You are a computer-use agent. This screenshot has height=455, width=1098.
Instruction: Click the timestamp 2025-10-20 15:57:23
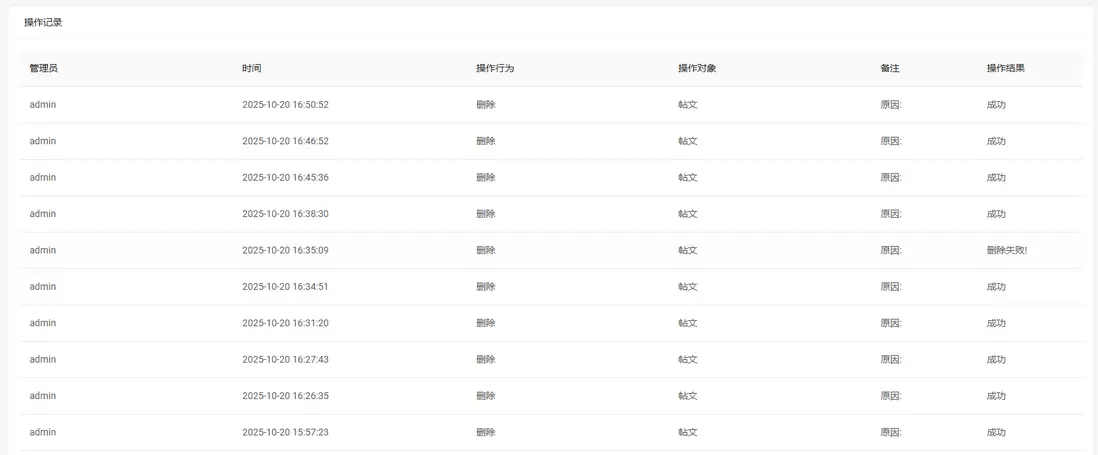point(285,432)
